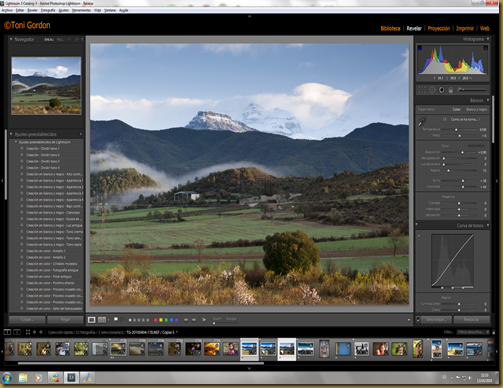Start the impromptu slideshow play button

click(x=204, y=320)
